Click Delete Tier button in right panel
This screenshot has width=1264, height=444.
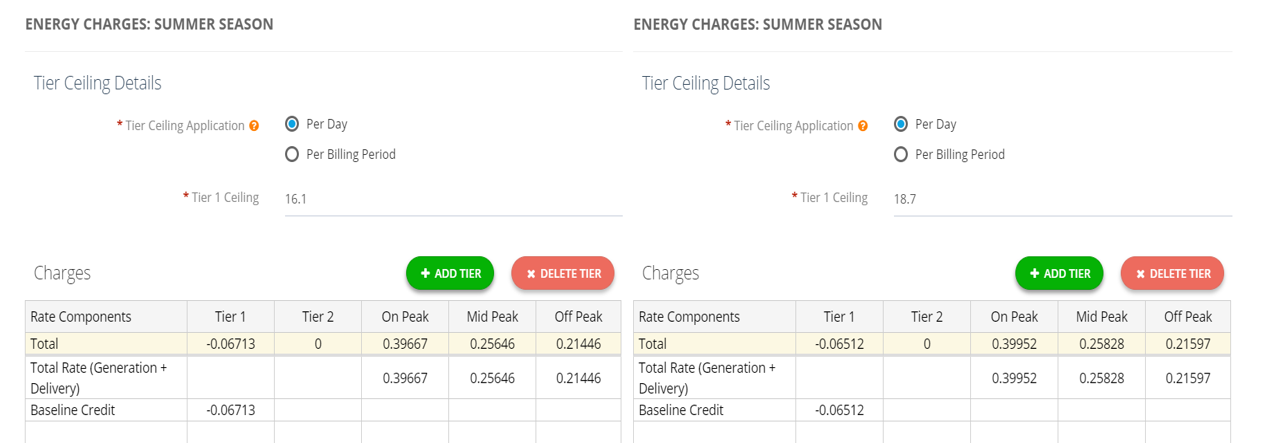pyautogui.click(x=1172, y=273)
